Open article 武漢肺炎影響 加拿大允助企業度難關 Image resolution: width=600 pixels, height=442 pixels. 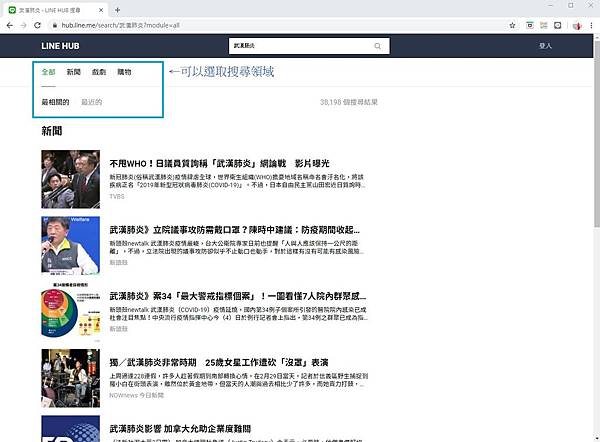[x=180, y=429]
